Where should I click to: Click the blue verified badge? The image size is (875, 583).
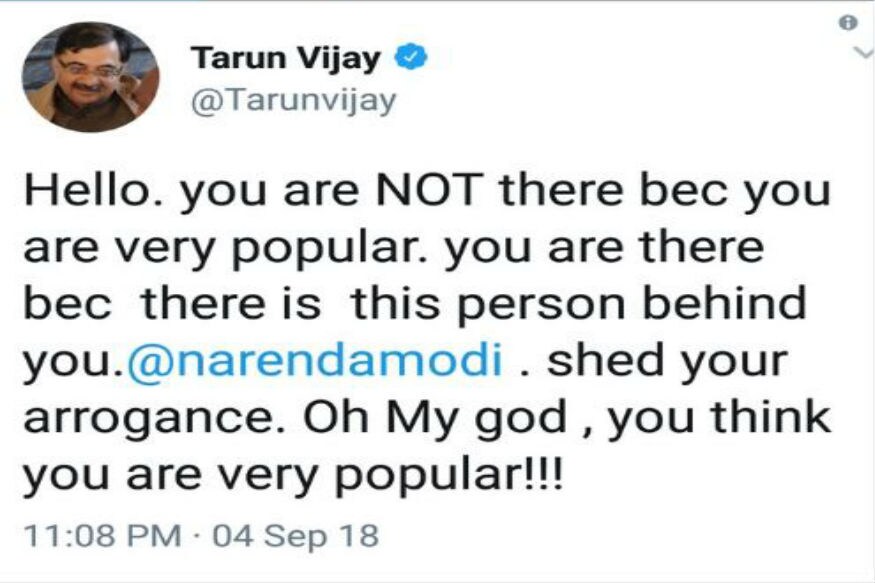[x=411, y=56]
